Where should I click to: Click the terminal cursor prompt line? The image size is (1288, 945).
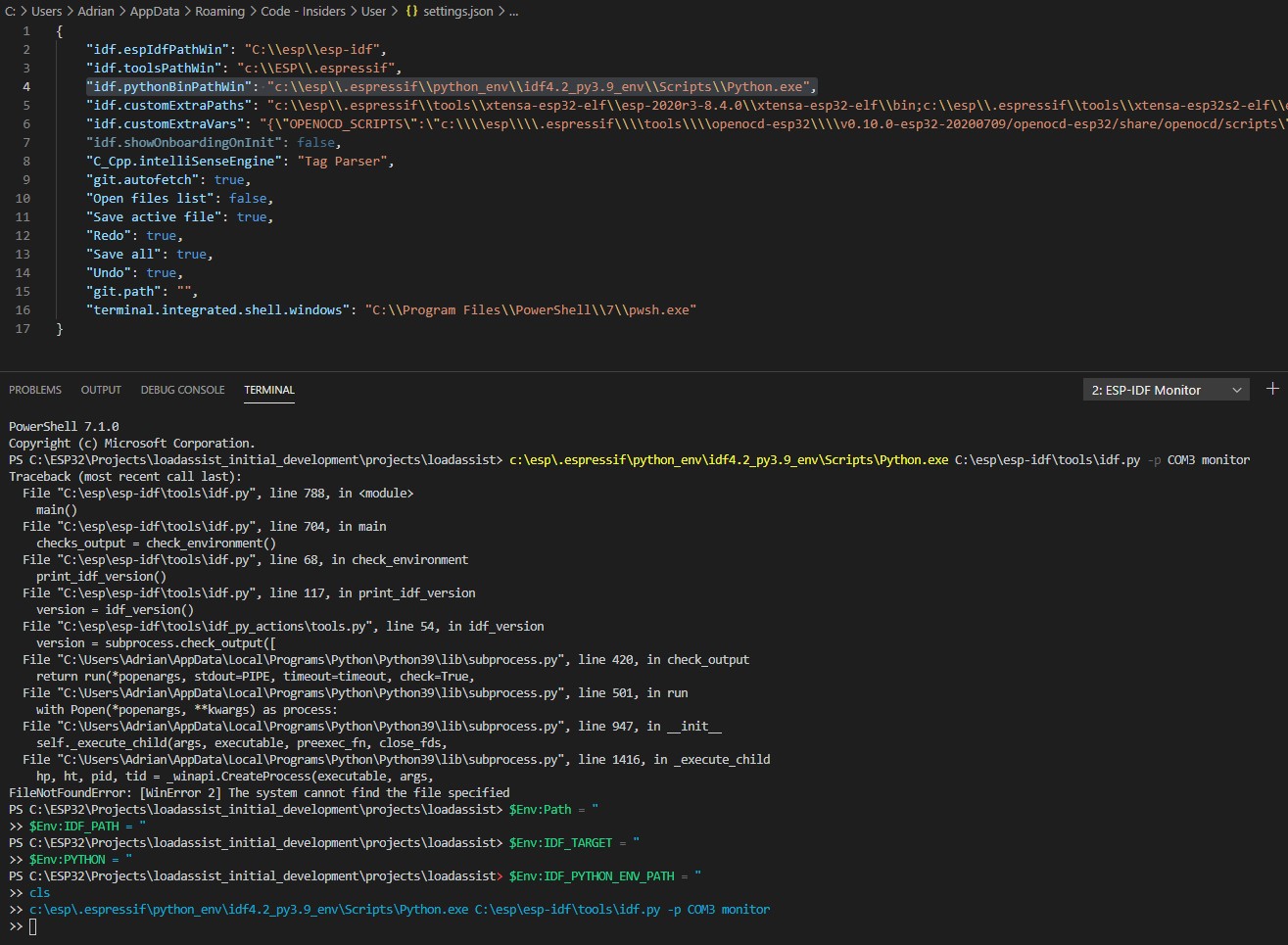23,925
